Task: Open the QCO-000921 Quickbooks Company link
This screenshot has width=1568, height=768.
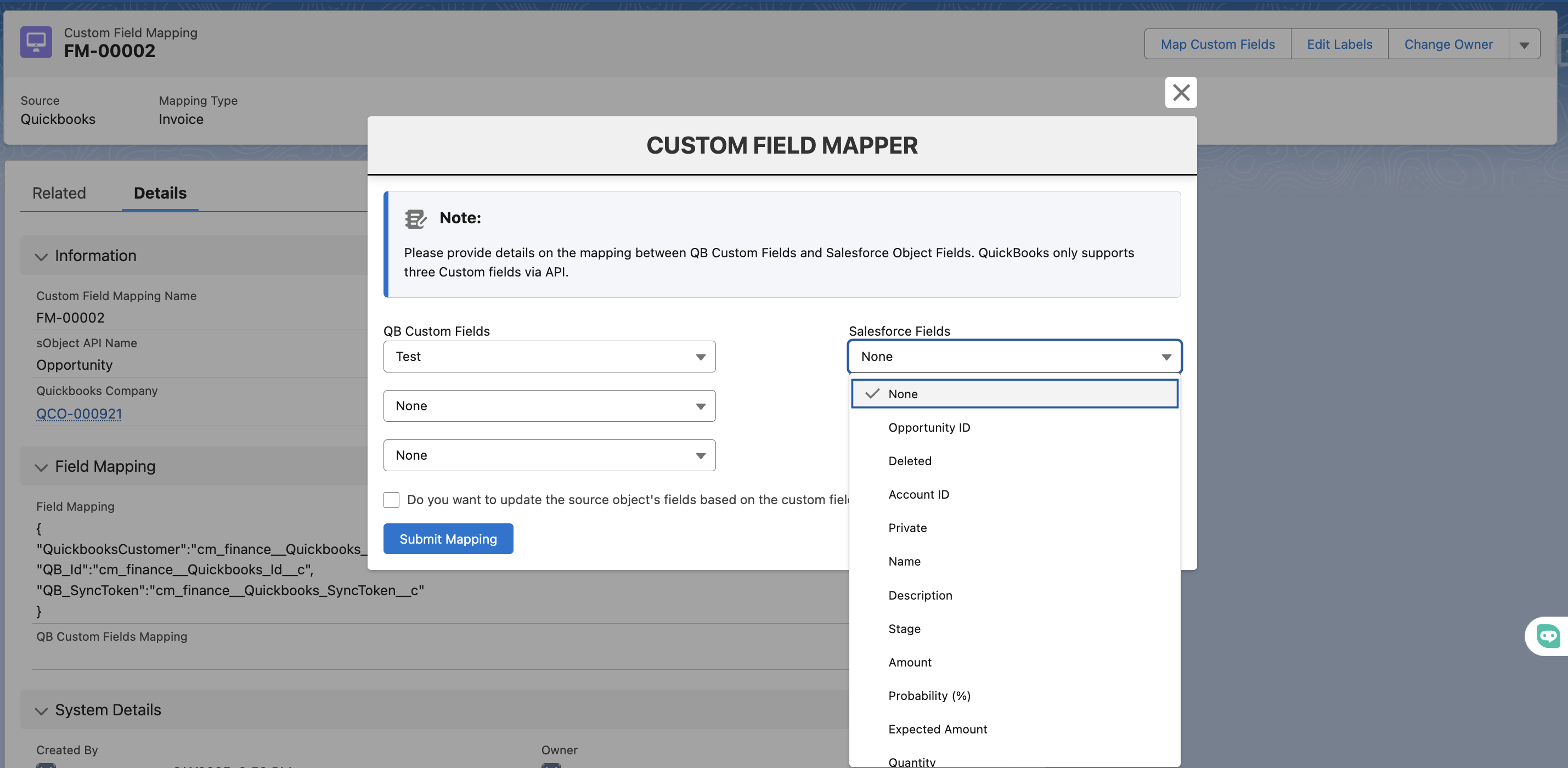Action: tap(79, 414)
